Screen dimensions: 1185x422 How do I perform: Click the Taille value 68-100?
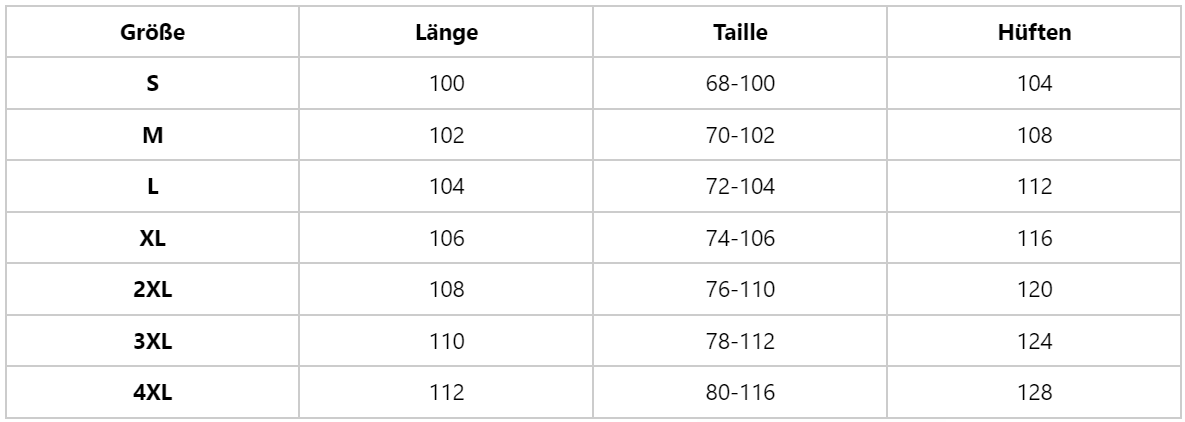740,86
